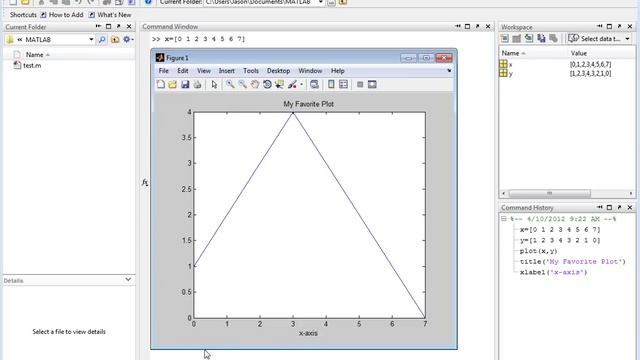Open View menu in Figure 1

pyautogui.click(x=204, y=71)
